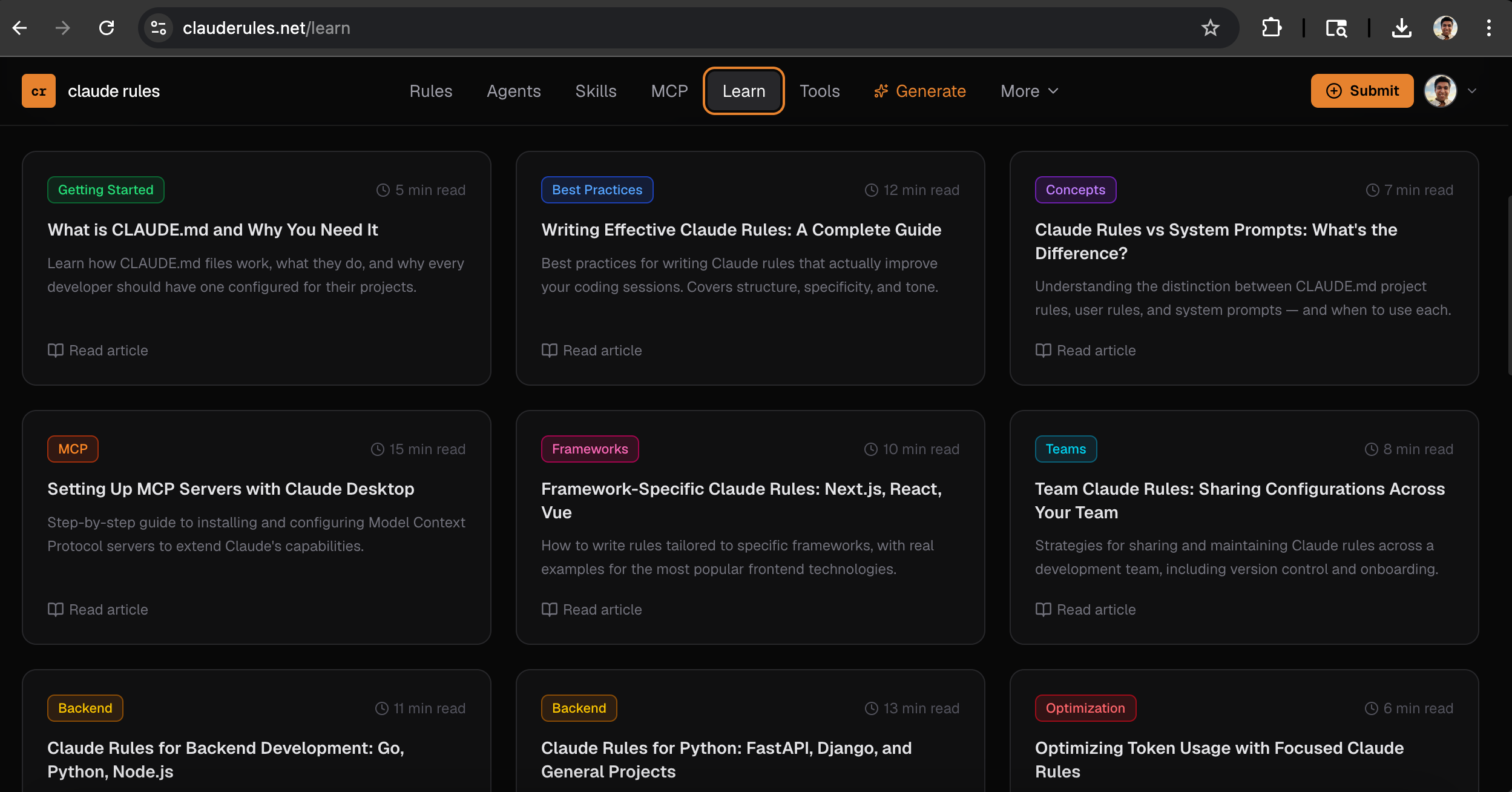Viewport: 1512px width, 792px height.
Task: Switch to the Rules nav tab
Action: [430, 91]
